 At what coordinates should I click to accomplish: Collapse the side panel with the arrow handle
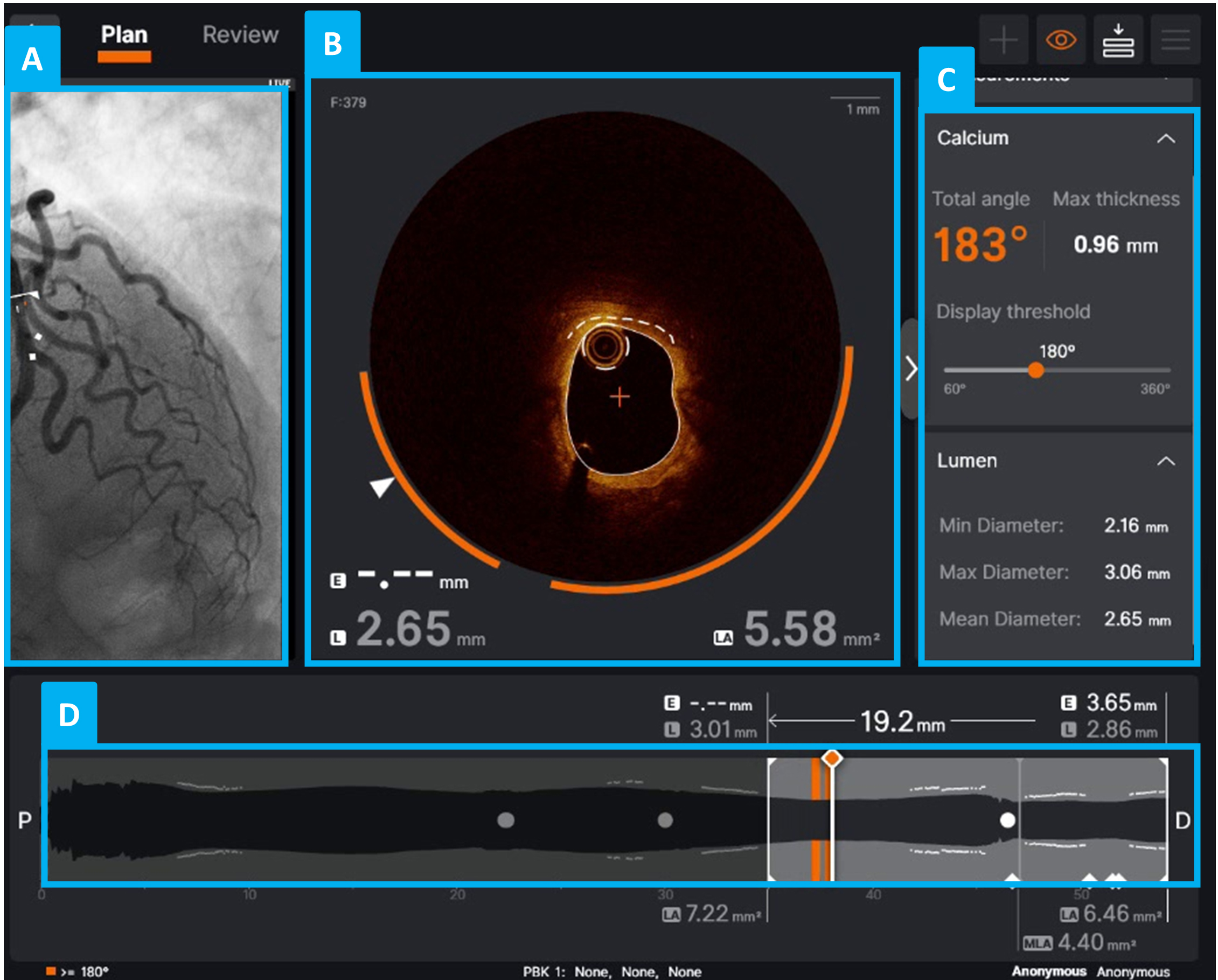pos(911,369)
